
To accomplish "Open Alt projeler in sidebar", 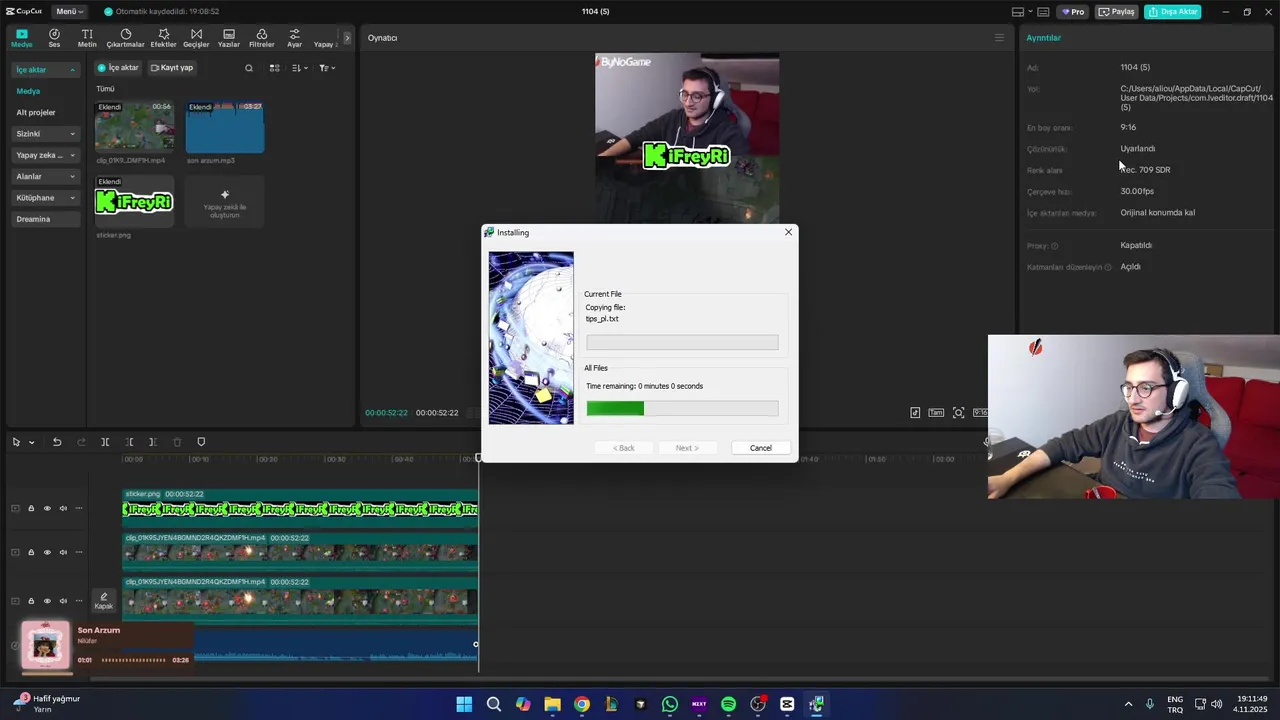I will click(36, 113).
